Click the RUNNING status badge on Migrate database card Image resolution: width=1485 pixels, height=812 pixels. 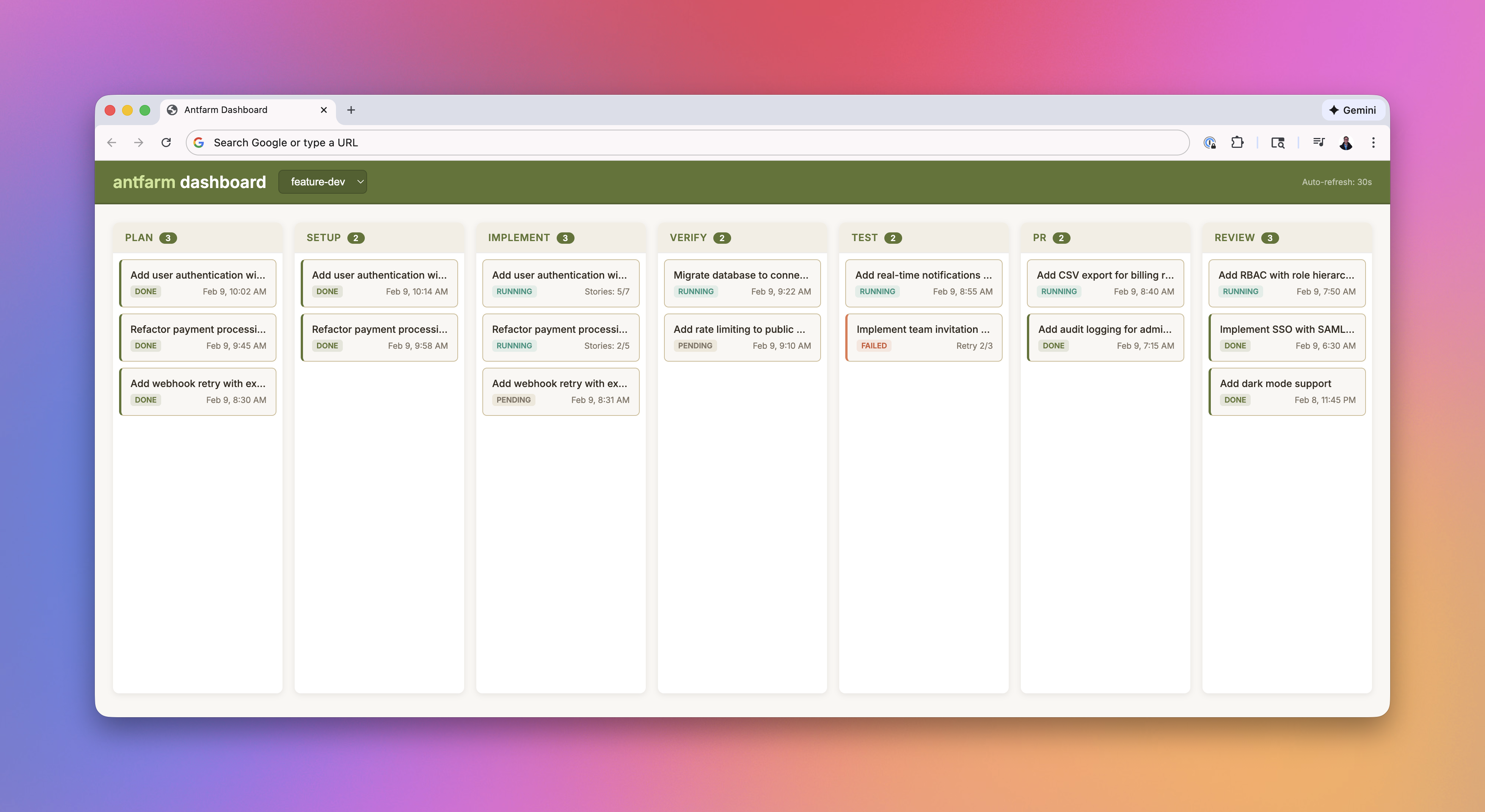click(695, 292)
